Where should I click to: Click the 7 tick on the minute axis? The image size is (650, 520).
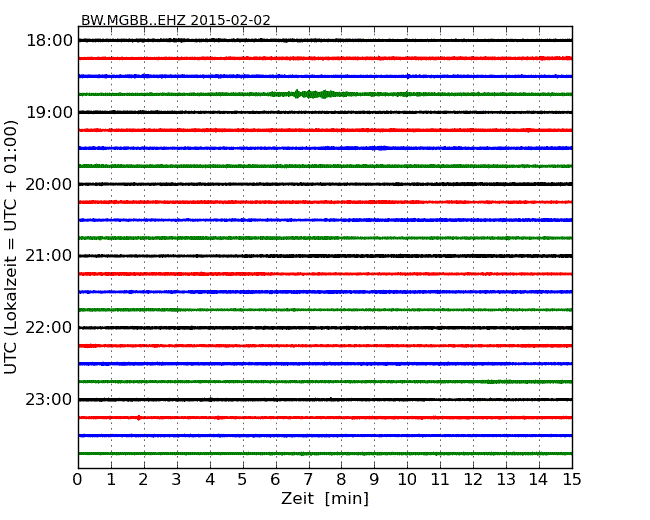308,480
